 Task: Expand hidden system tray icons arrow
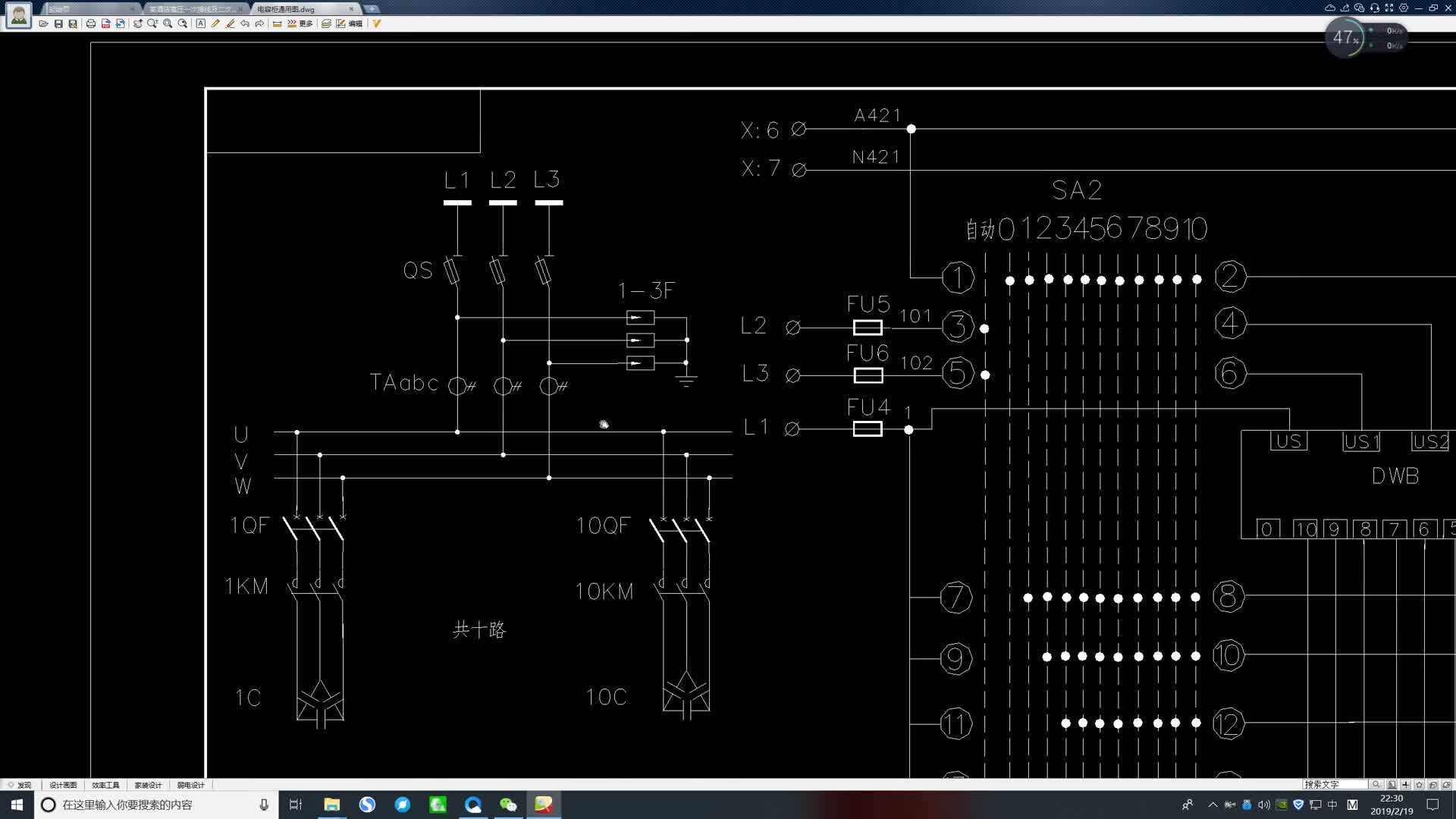pos(1213,805)
